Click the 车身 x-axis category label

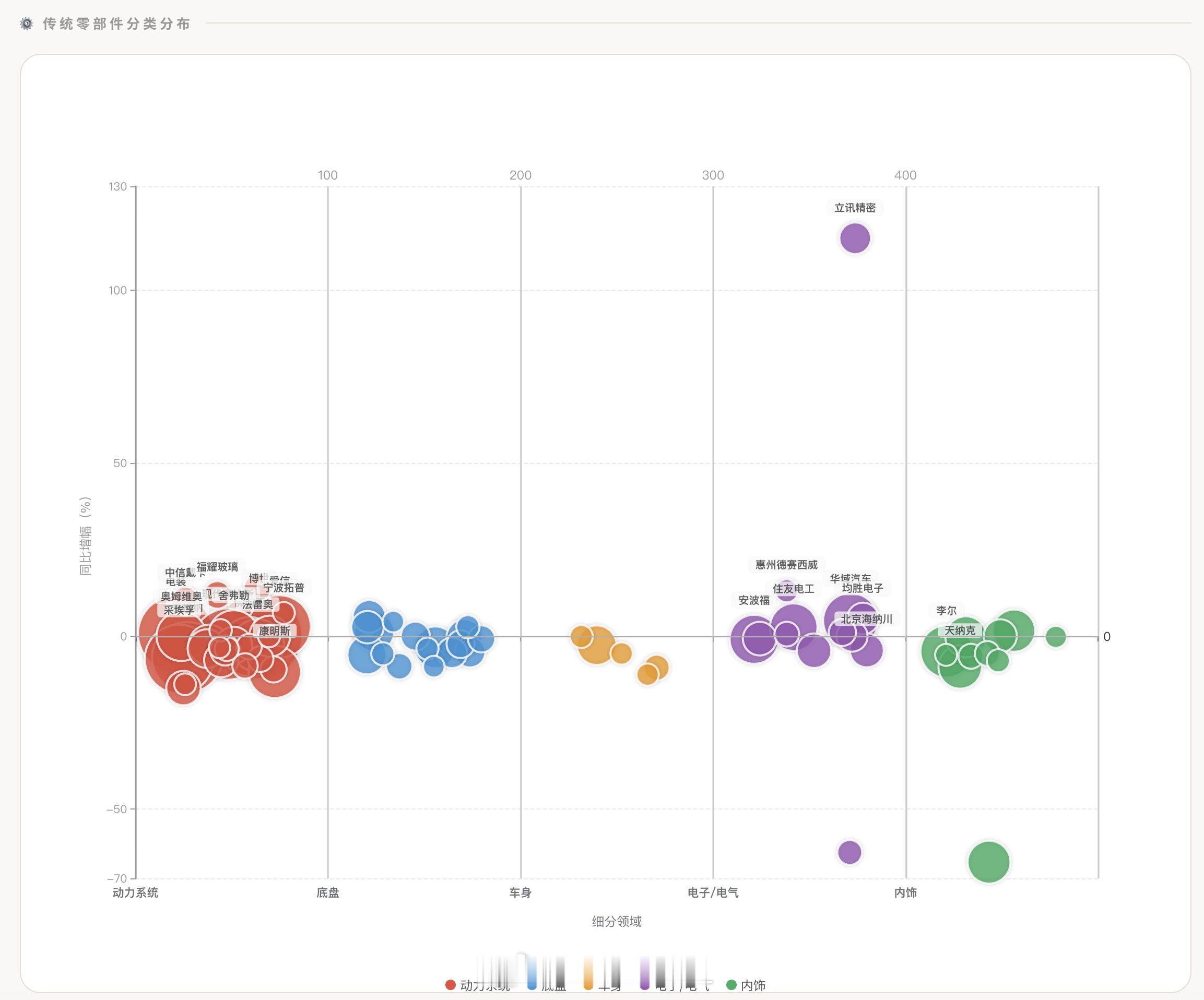click(521, 892)
